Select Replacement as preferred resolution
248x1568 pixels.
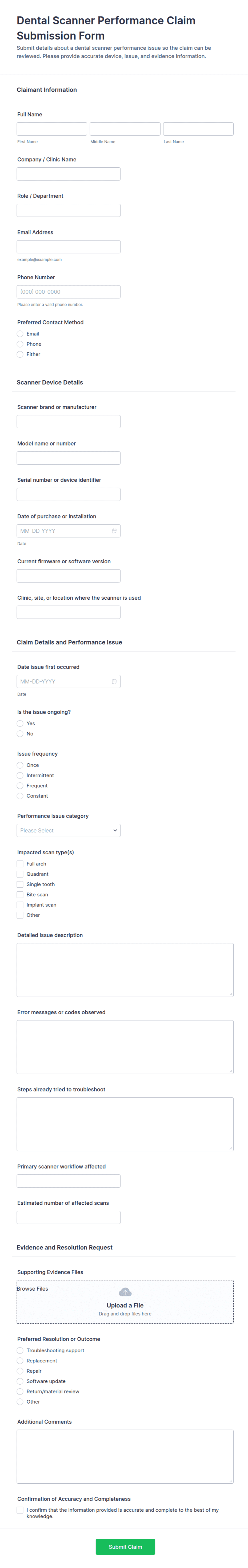pos(20,1361)
